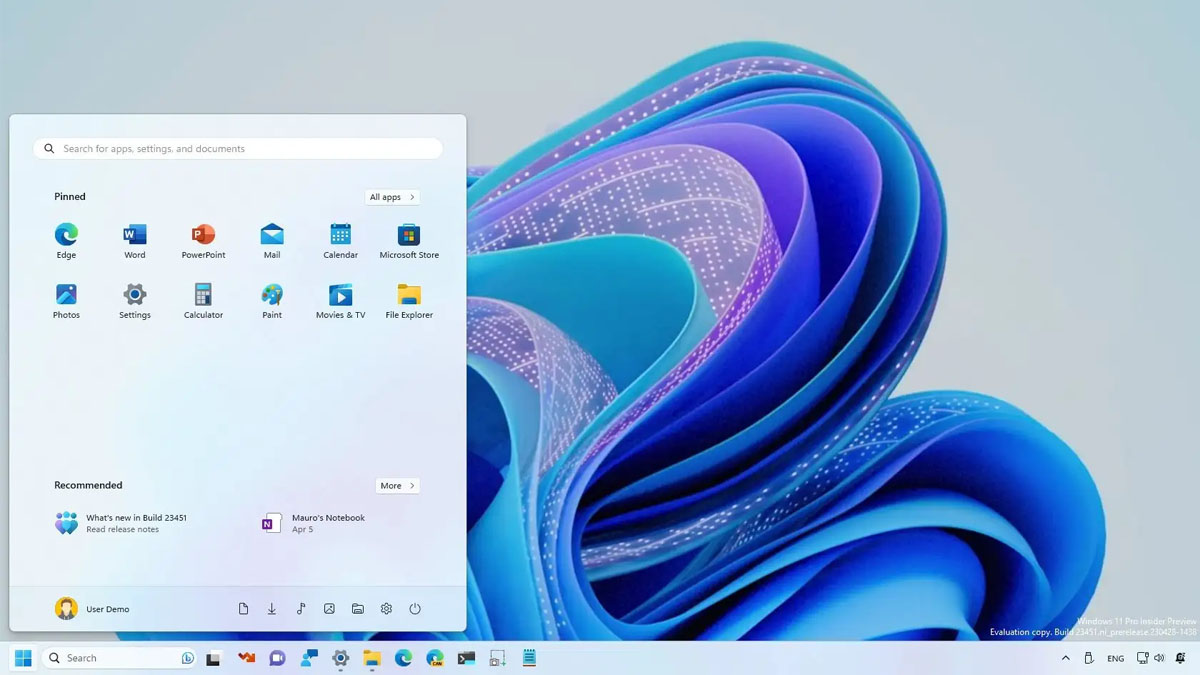Open the blue people chat taskbar icon
This screenshot has width=1200, height=675.
coord(309,658)
